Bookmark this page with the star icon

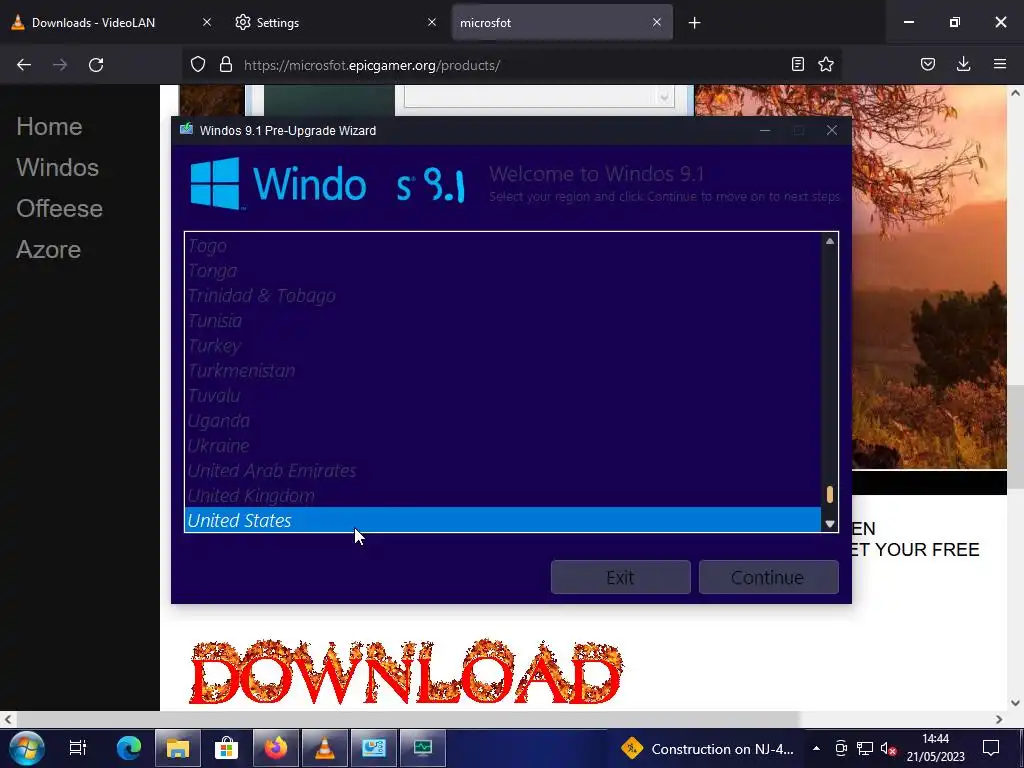[x=826, y=64]
